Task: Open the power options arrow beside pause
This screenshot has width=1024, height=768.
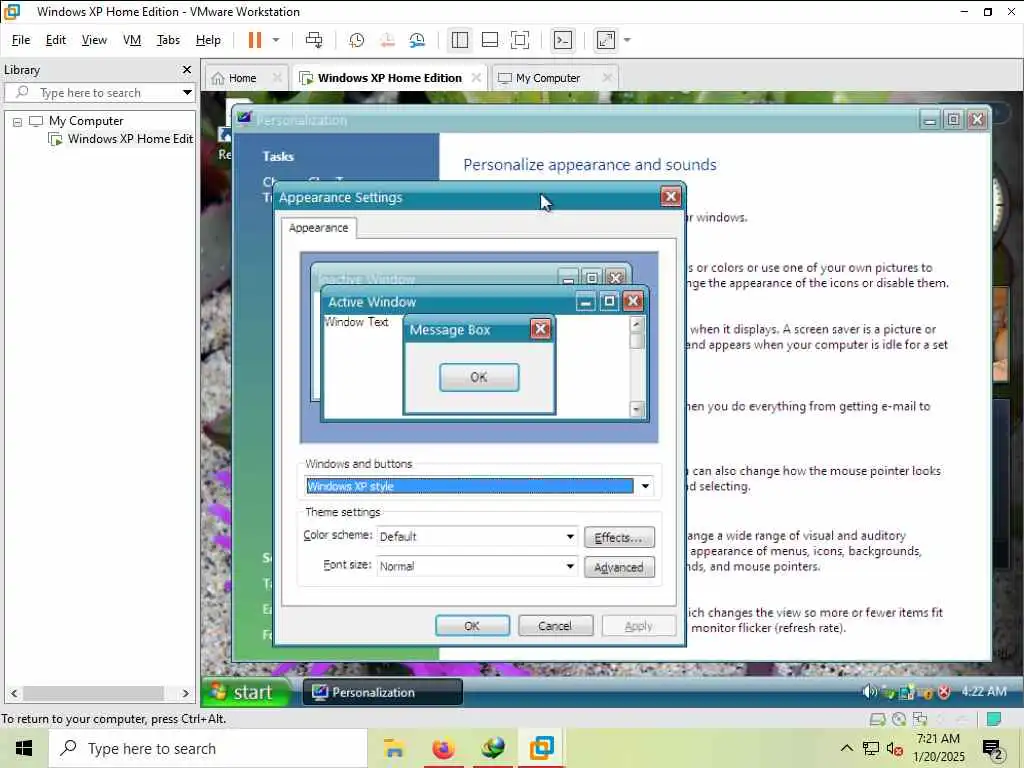Action: pos(276,40)
